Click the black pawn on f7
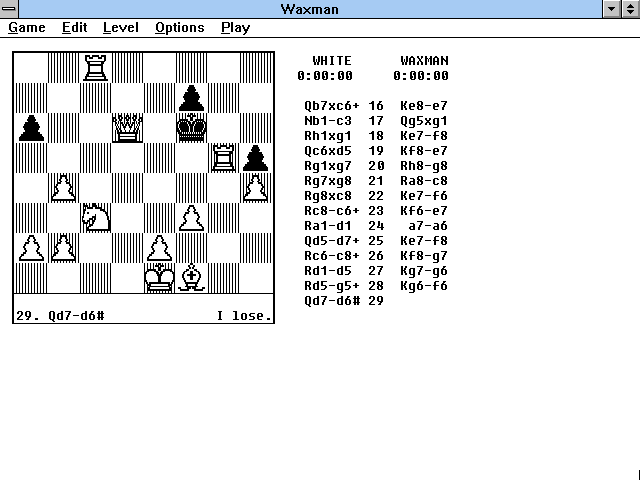The height and width of the screenshot is (480, 640). 191,98
